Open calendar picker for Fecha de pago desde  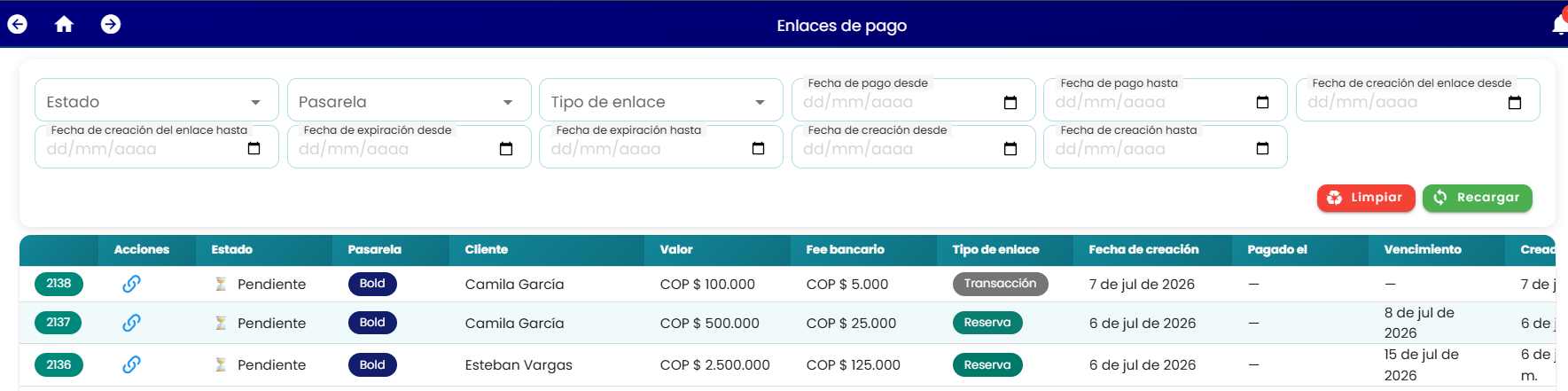(x=1010, y=102)
